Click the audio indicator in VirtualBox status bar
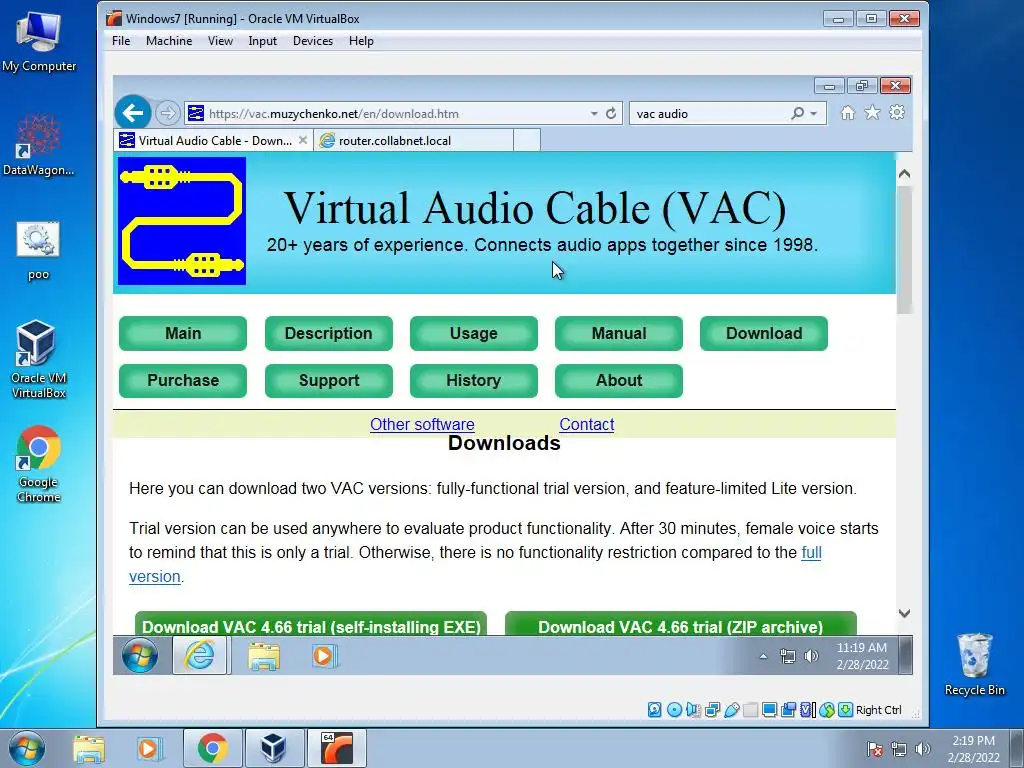The height and width of the screenshot is (768, 1024). [x=694, y=710]
